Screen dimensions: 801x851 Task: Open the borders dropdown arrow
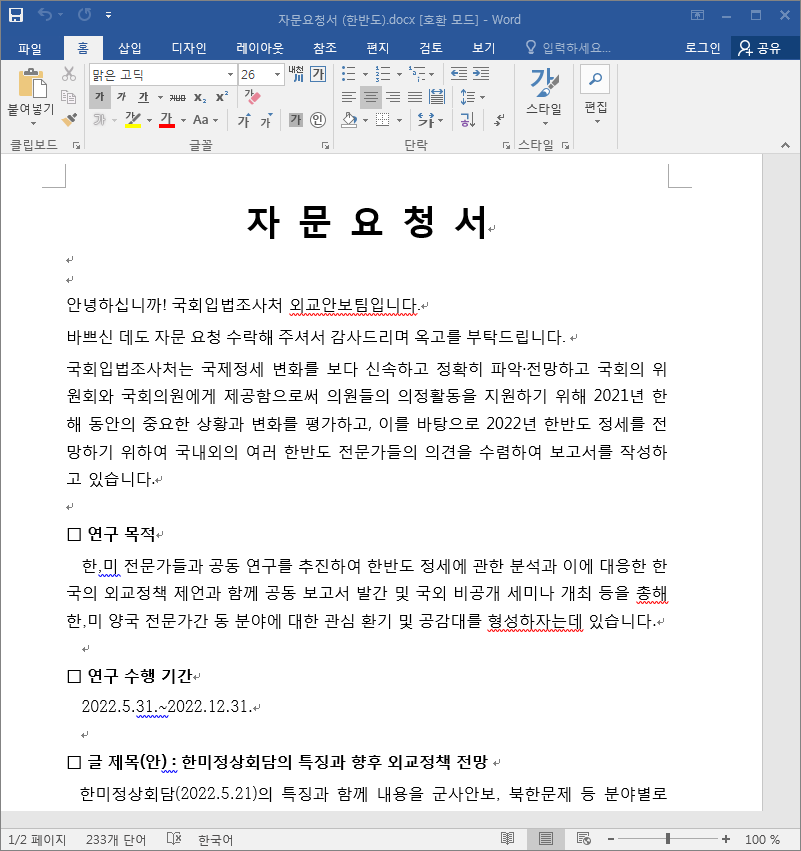[399, 120]
